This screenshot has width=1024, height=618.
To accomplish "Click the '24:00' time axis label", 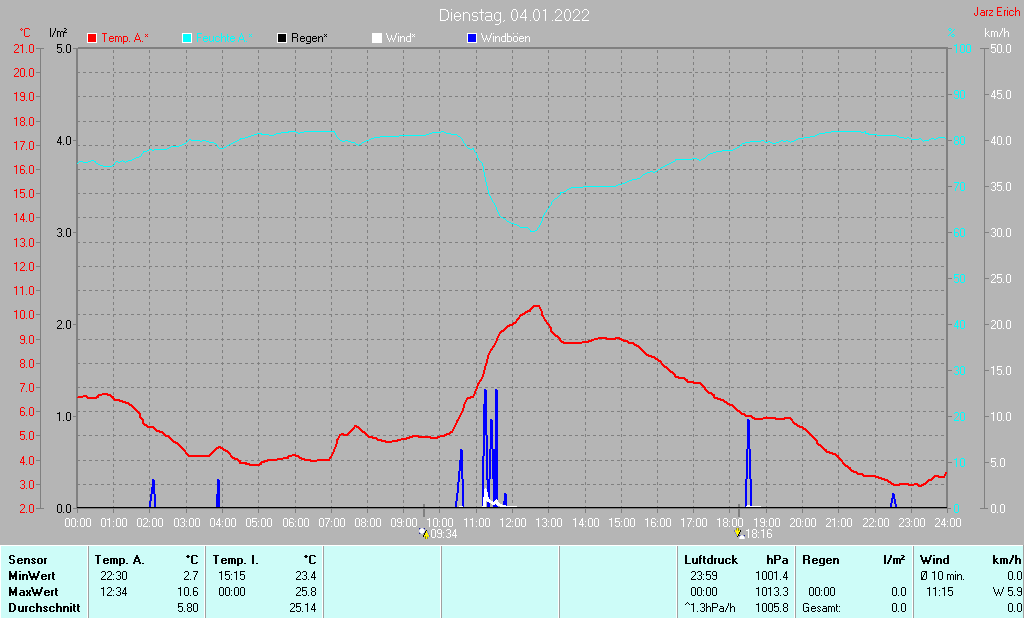I will (x=948, y=523).
